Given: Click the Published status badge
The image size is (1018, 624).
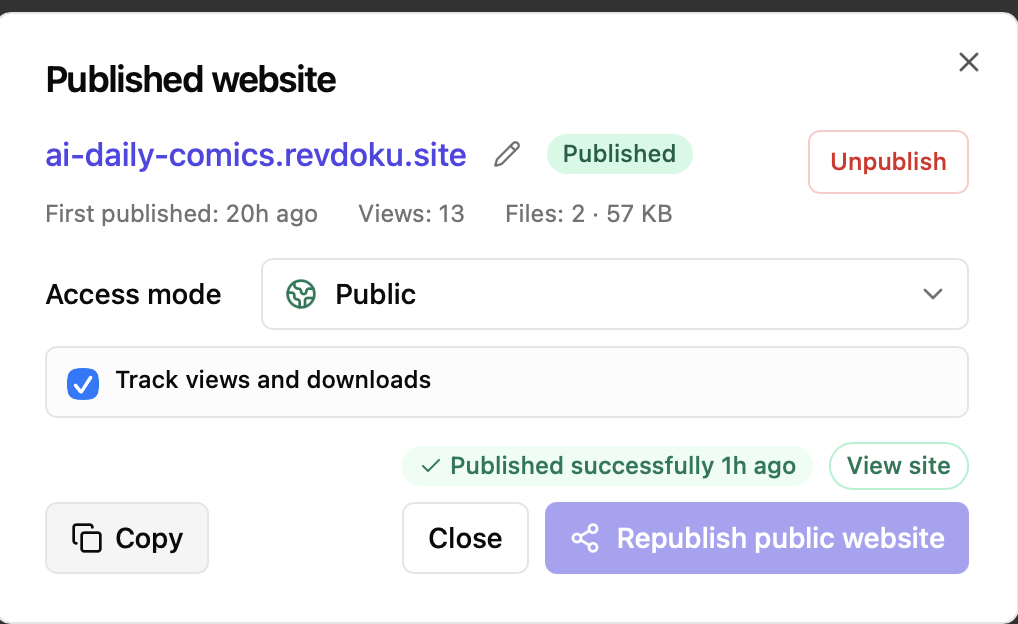Looking at the screenshot, I should (x=619, y=154).
